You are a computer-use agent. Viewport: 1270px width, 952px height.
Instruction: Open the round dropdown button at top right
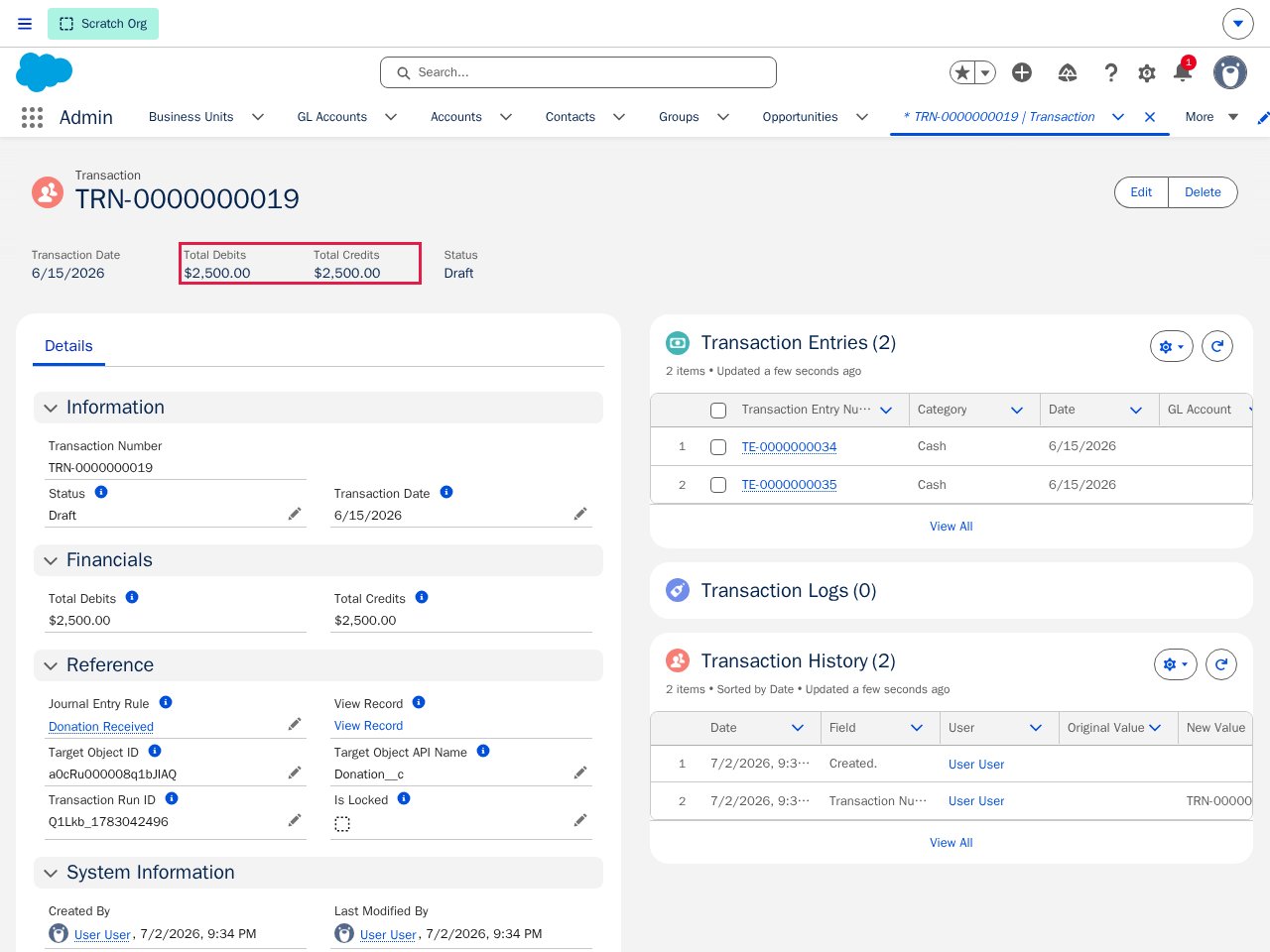point(1237,24)
